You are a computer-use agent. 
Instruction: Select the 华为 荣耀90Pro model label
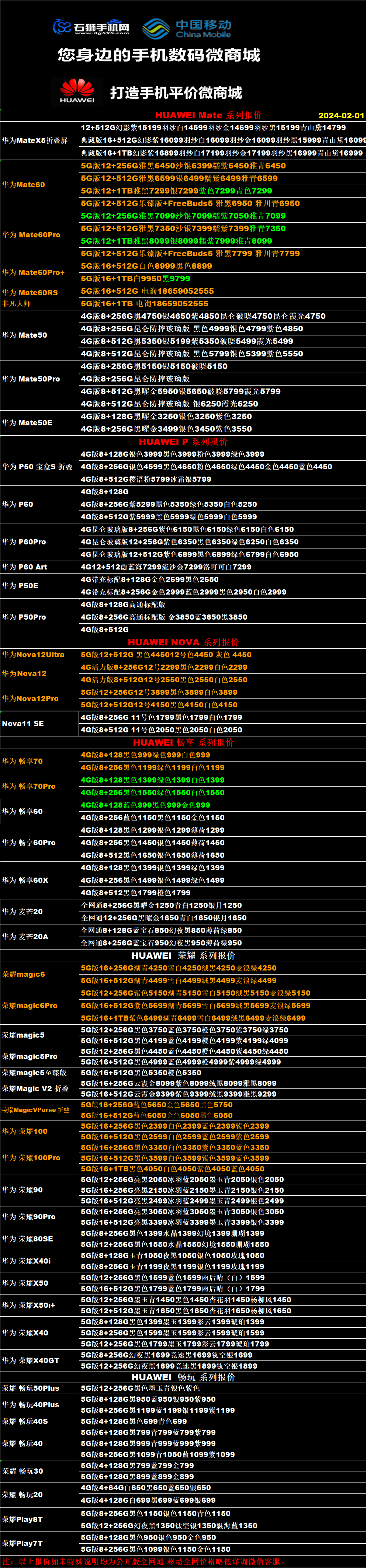pos(29,1217)
